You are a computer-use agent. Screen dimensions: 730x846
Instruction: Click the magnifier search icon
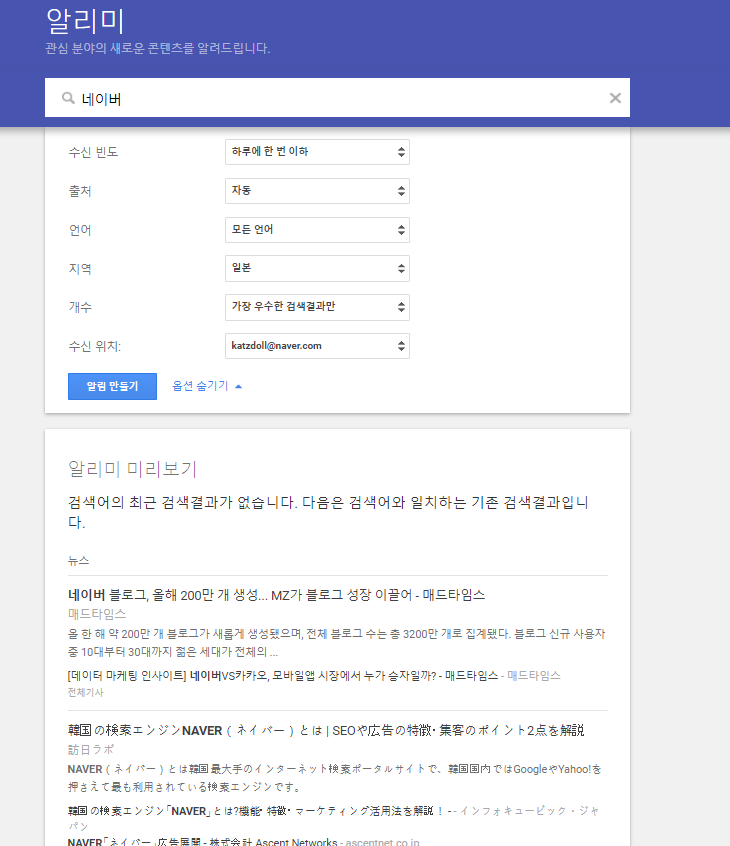(68, 98)
